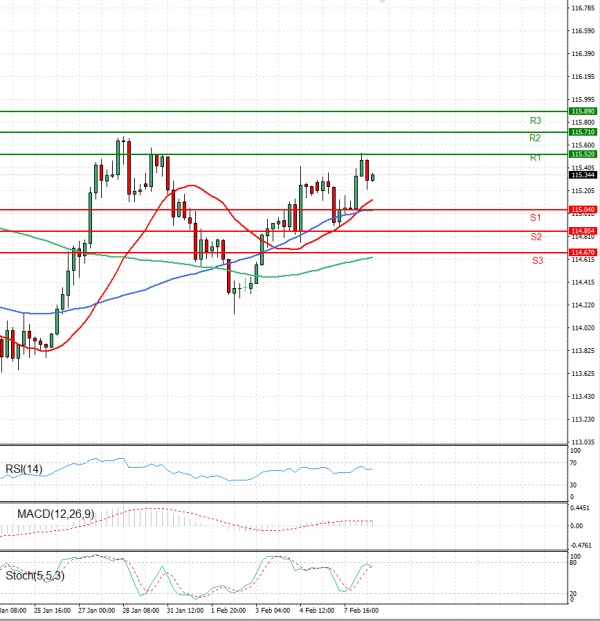Click the 113.430 price axis value
This screenshot has height=621, width=600.
click(x=583, y=396)
